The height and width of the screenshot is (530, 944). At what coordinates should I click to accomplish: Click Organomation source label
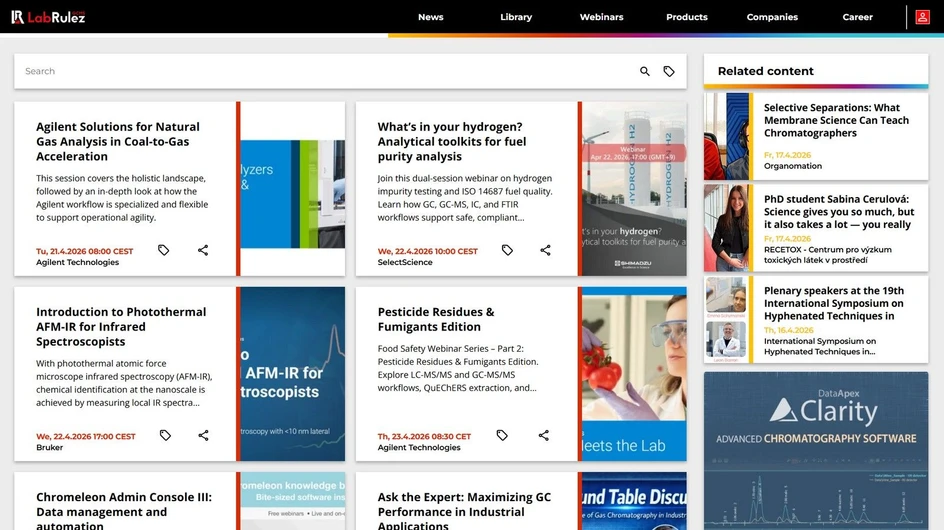(x=792, y=166)
